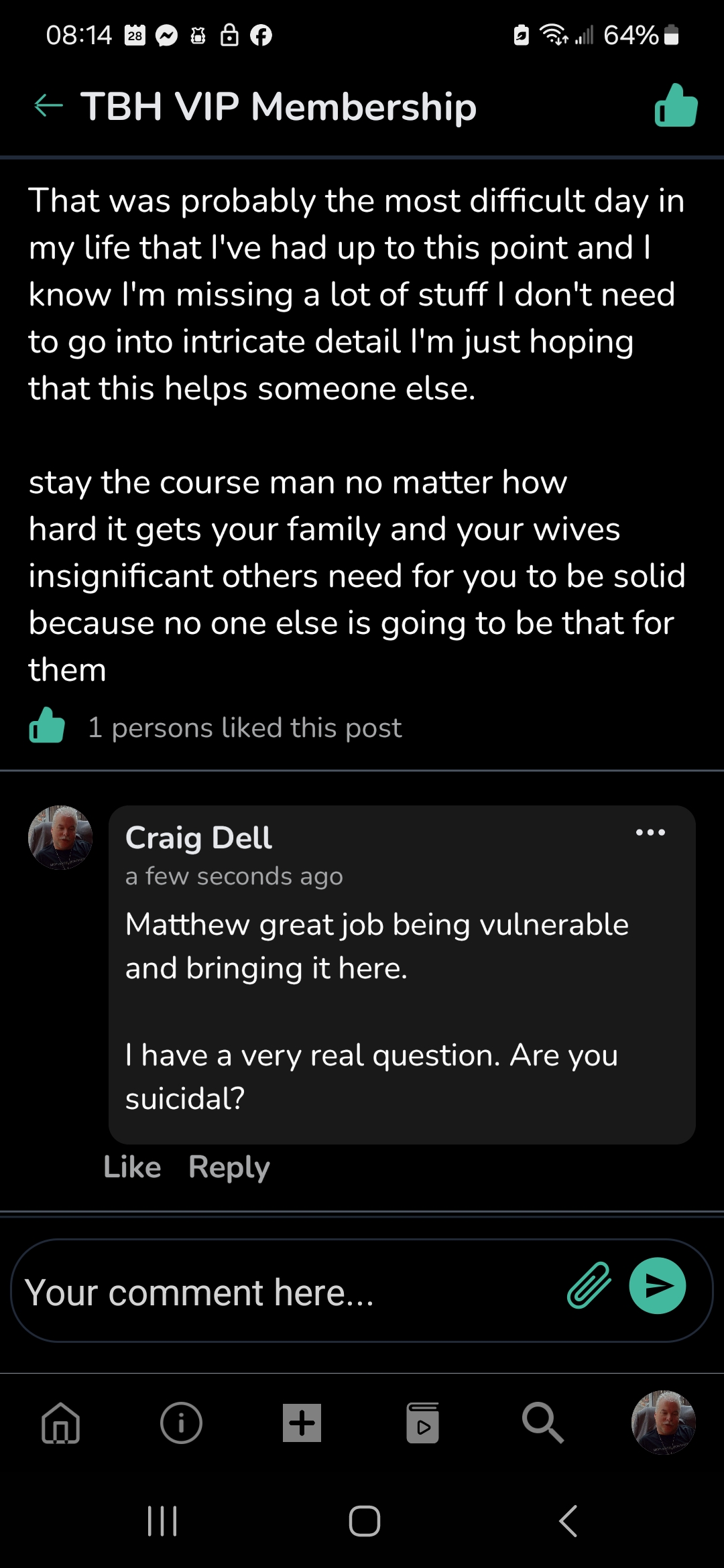Image resolution: width=724 pixels, height=1568 pixels.
Task: Tap Craig Dell's name on the comment
Action: (198, 838)
